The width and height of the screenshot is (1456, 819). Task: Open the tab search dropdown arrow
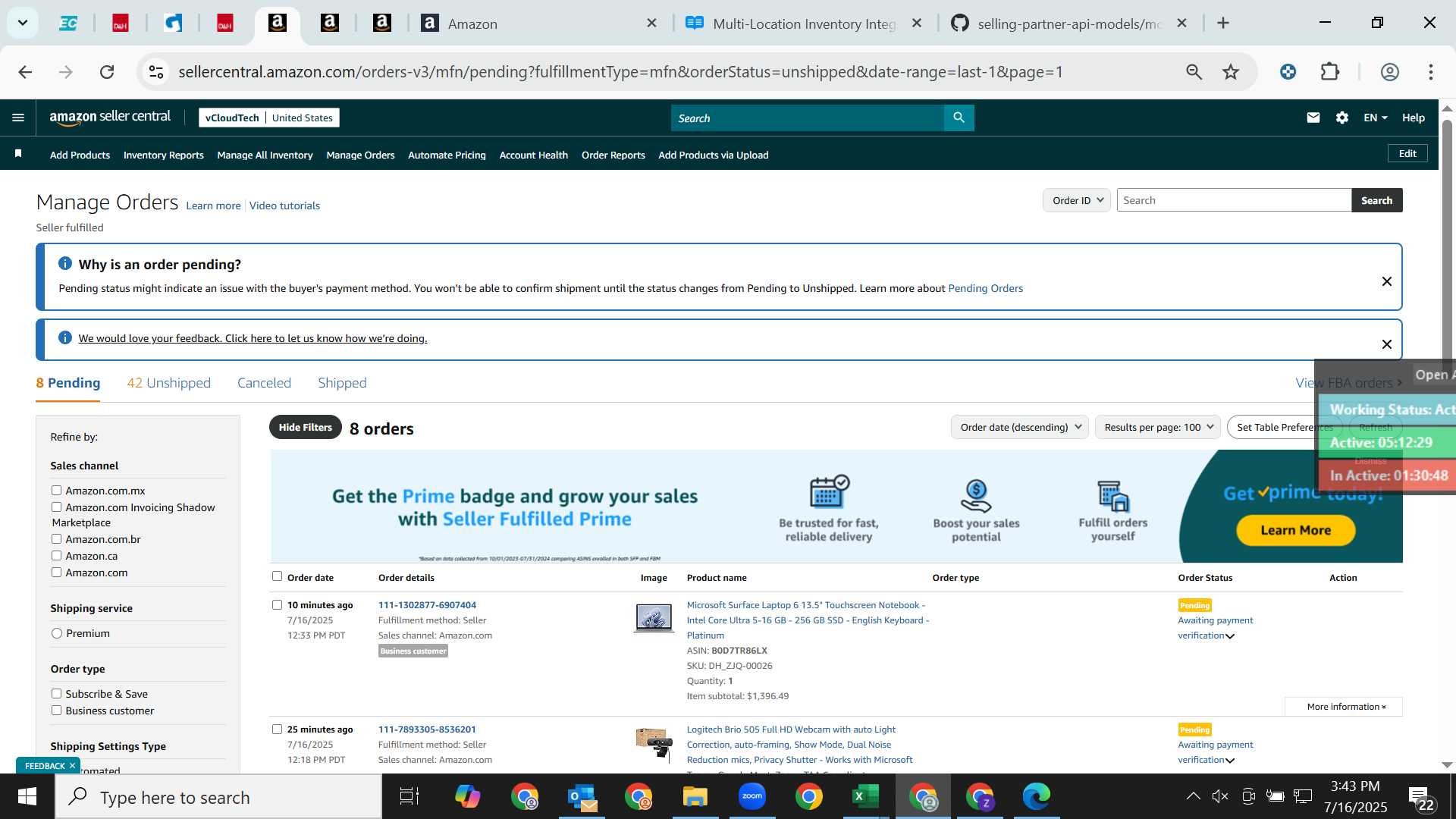23,23
